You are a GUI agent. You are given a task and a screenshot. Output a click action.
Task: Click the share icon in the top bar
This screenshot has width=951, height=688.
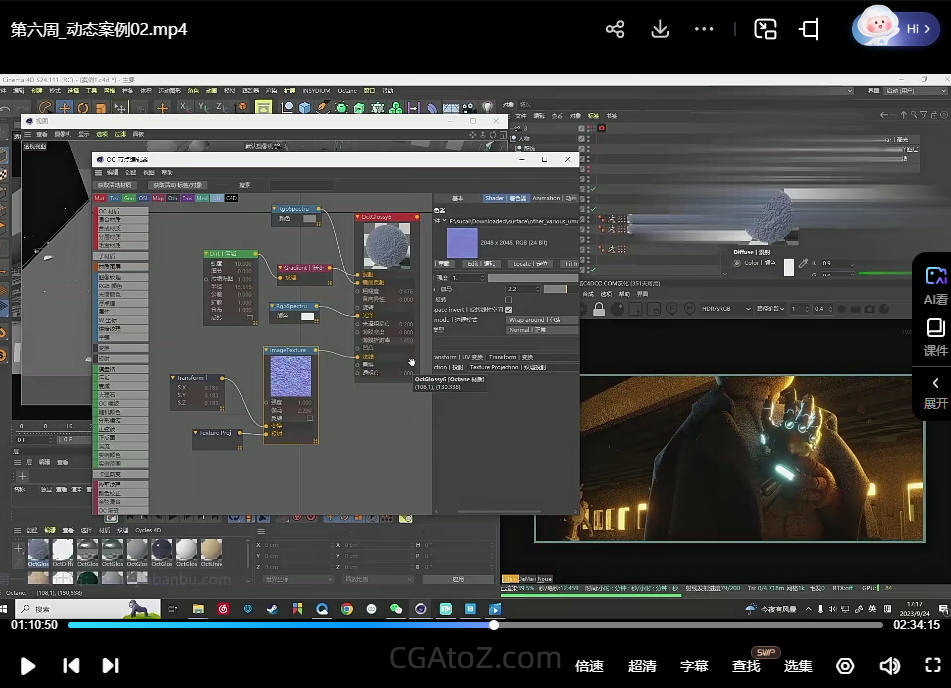[615, 29]
